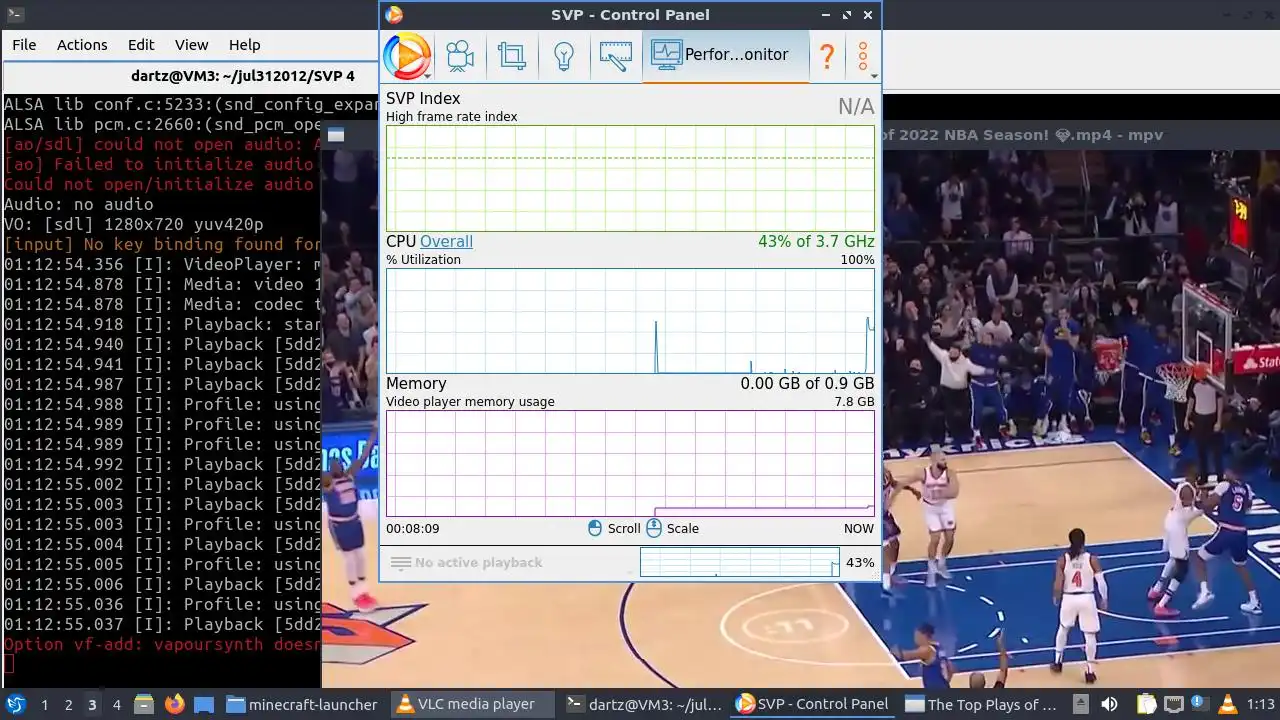Open the lightbulb ambient lights tab
This screenshot has width=1280, height=720.
coord(563,56)
